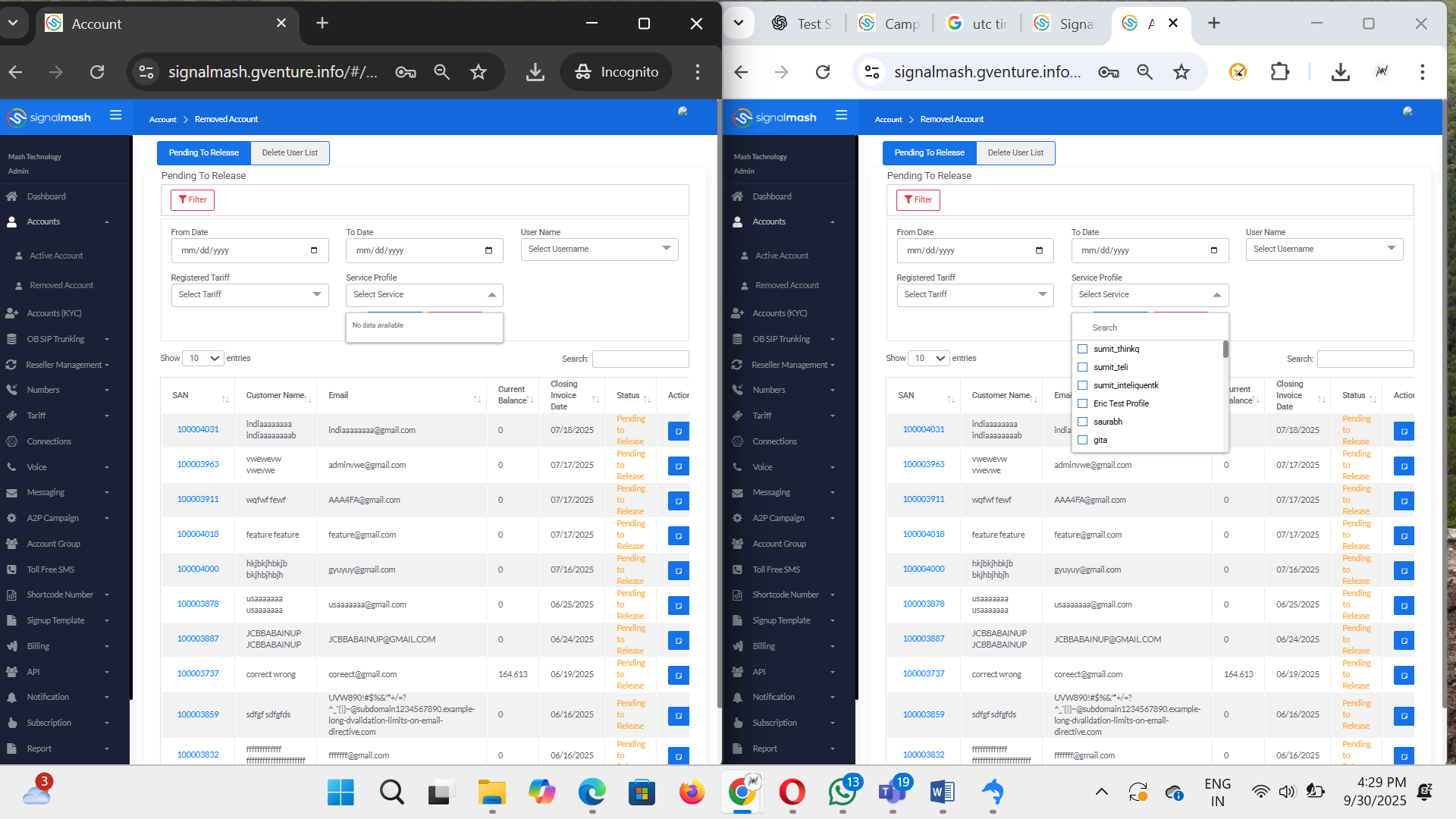Screen dimensions: 1456x819
Task: Open calendar picker in left From Date field
Action: pos(313,250)
